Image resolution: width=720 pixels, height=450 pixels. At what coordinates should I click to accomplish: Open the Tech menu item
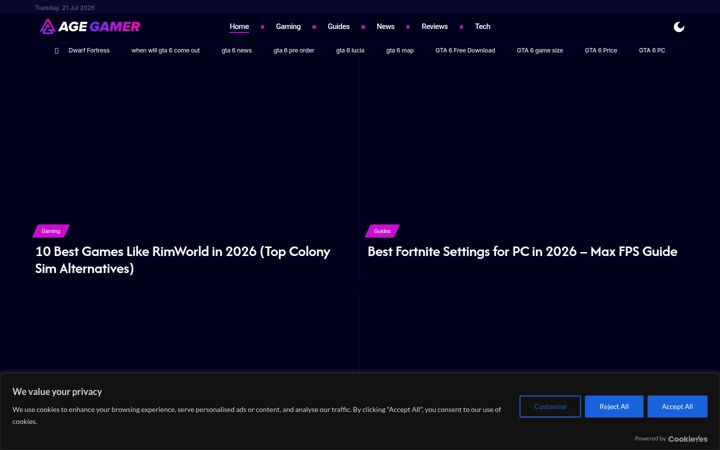pyautogui.click(x=483, y=27)
